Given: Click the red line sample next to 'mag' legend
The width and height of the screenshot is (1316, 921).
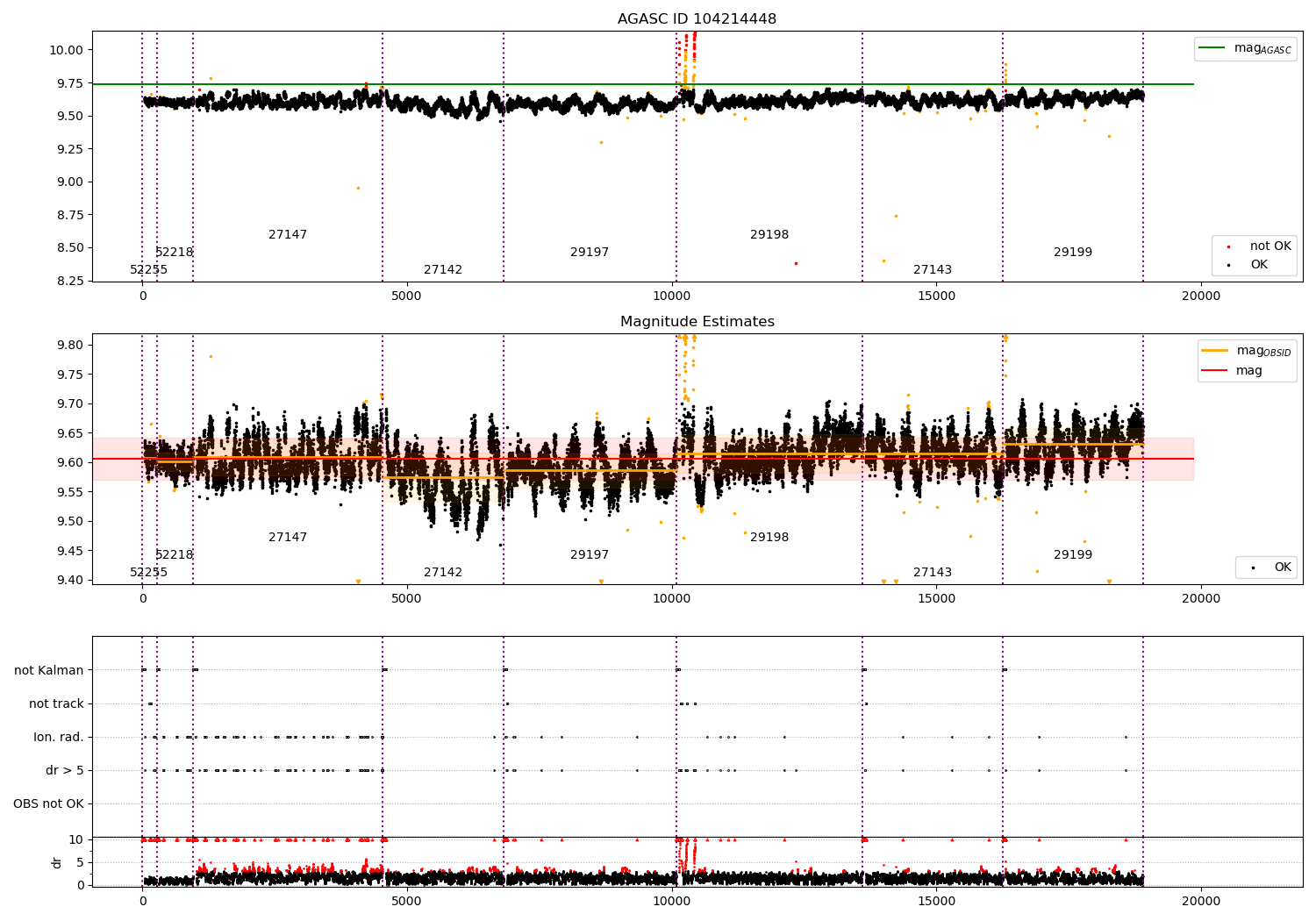Looking at the screenshot, I should tap(1215, 371).
